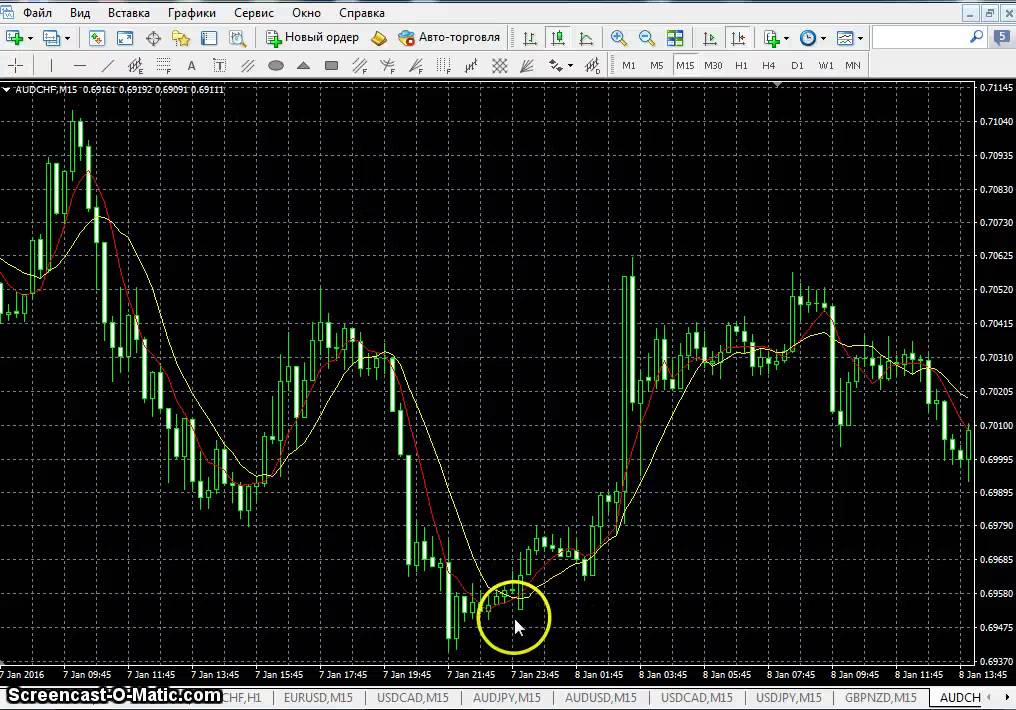
Task: Select the H4 timeframe
Action: [x=768, y=66]
